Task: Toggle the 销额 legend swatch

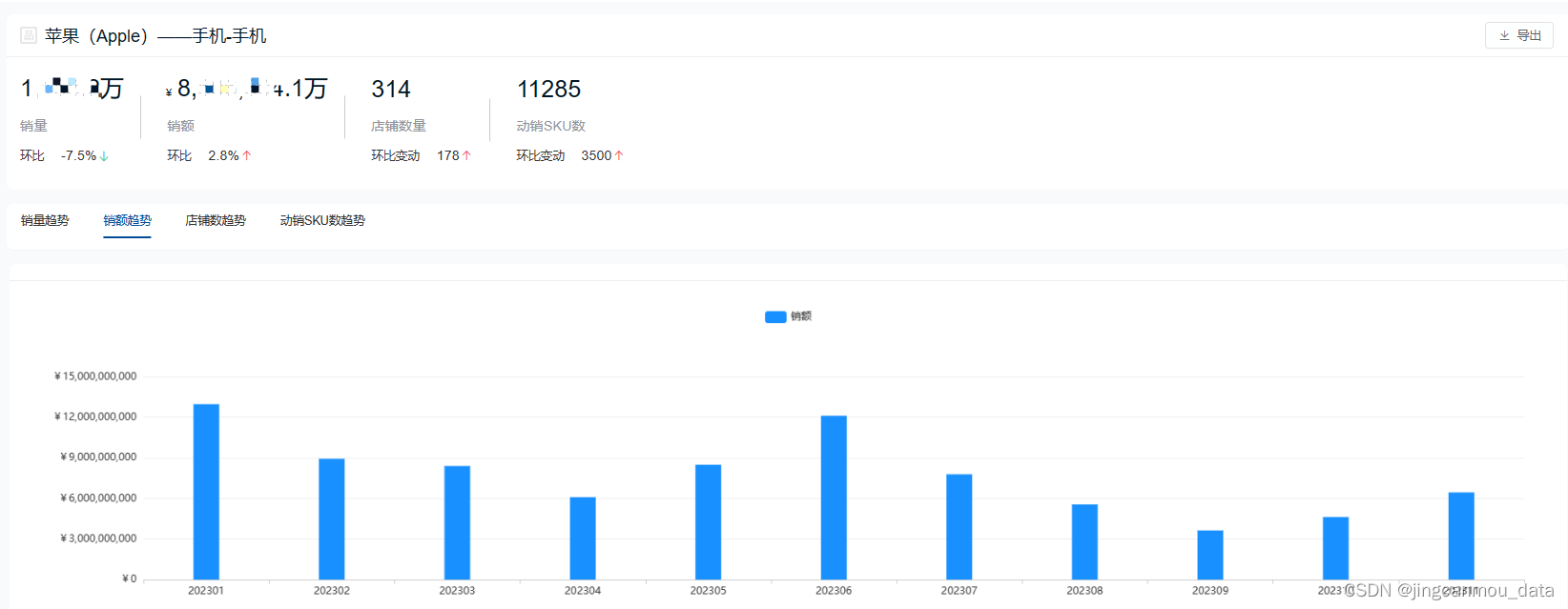Action: (x=775, y=316)
